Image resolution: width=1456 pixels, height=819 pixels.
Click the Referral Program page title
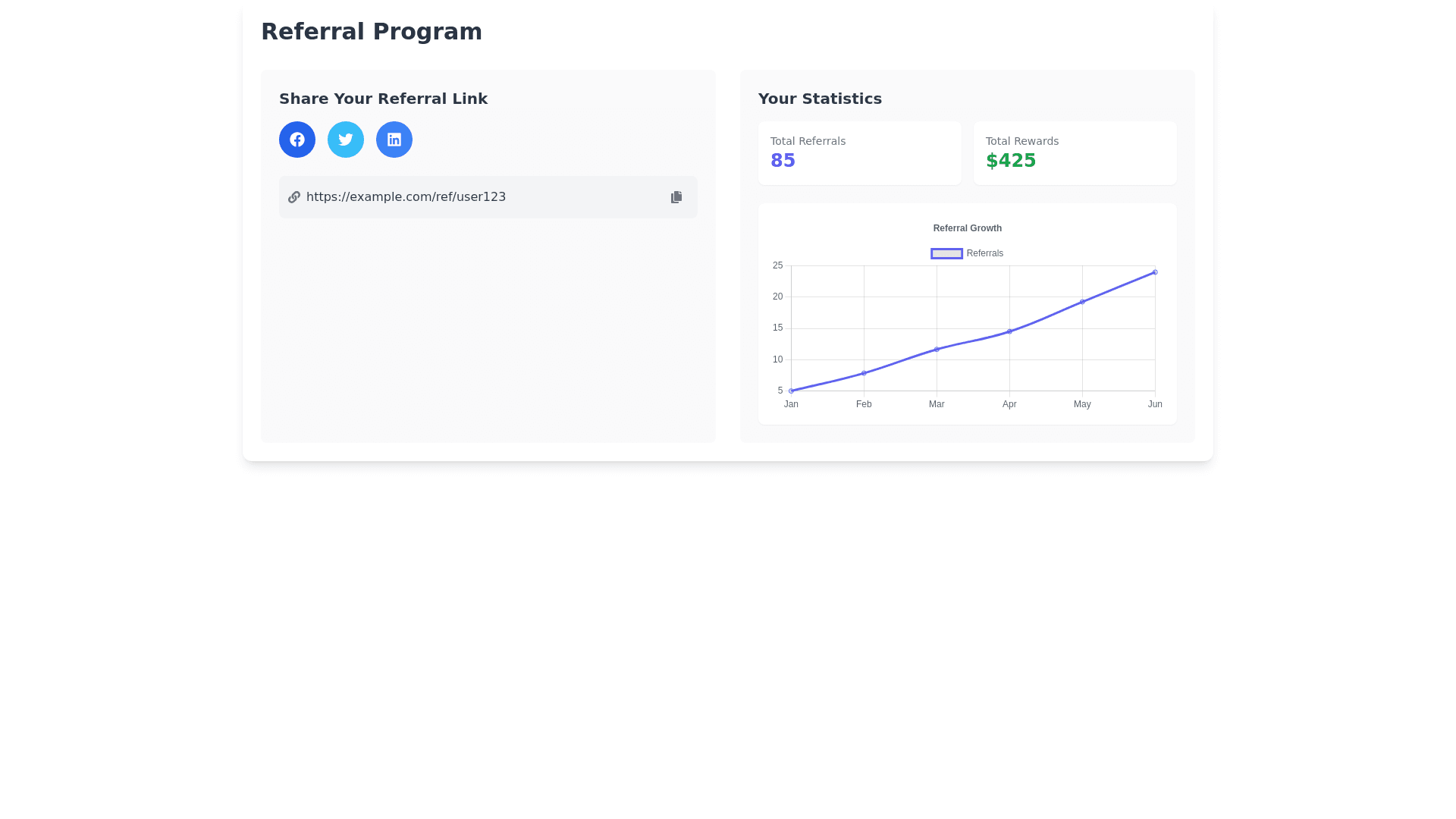[372, 32]
